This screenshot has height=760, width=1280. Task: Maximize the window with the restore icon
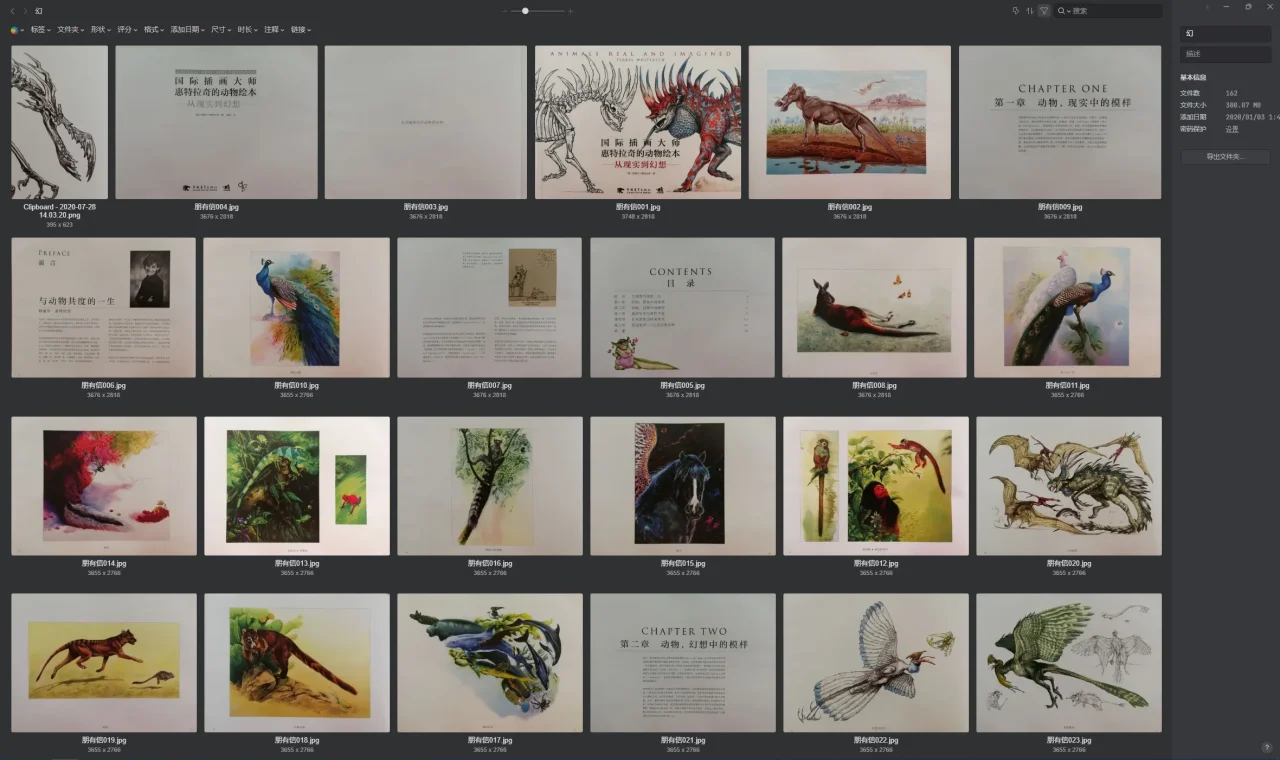[x=1248, y=7]
